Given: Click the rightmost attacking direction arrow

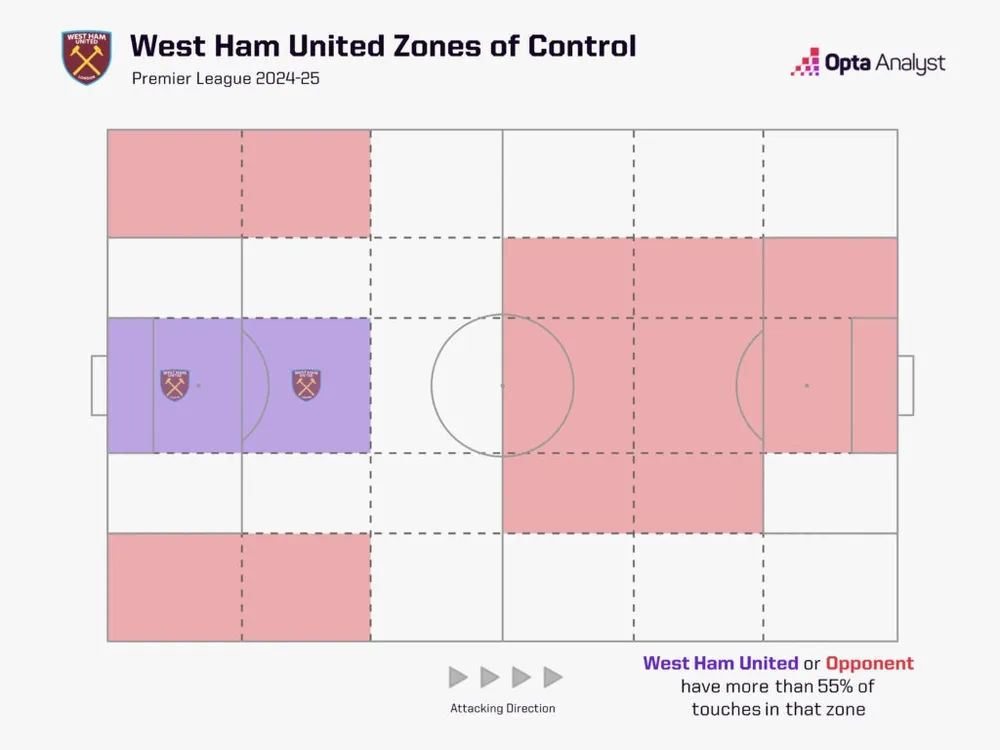Looking at the screenshot, I should [x=553, y=677].
